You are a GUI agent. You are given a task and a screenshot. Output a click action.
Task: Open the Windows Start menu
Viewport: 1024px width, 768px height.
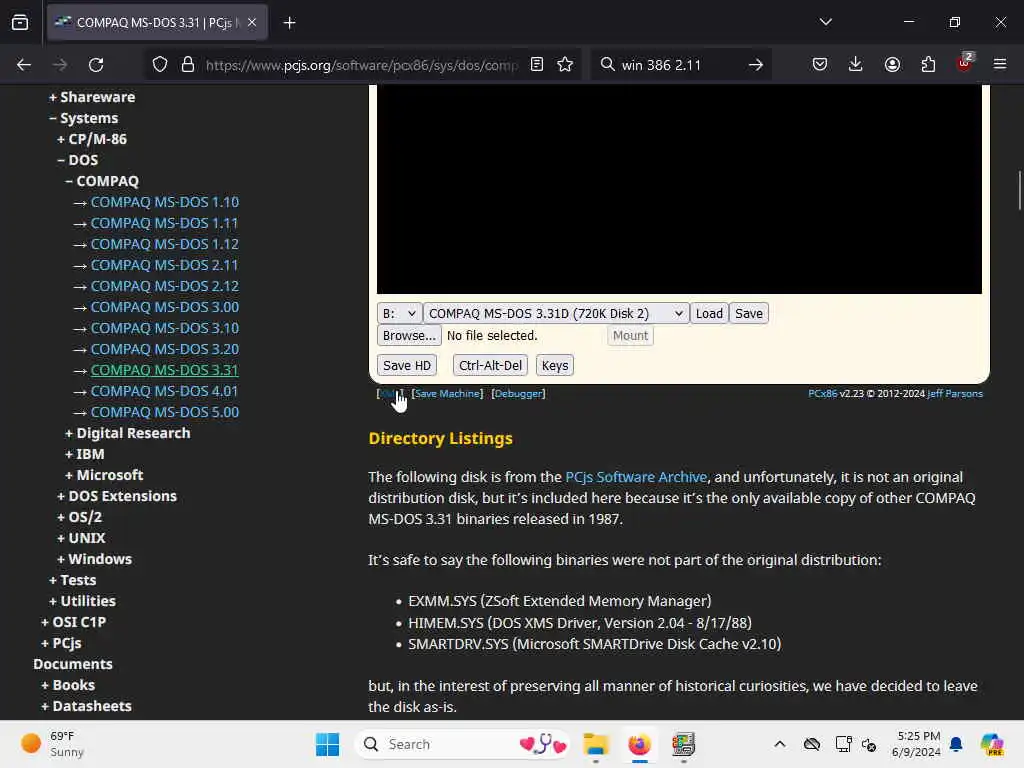tap(327, 744)
